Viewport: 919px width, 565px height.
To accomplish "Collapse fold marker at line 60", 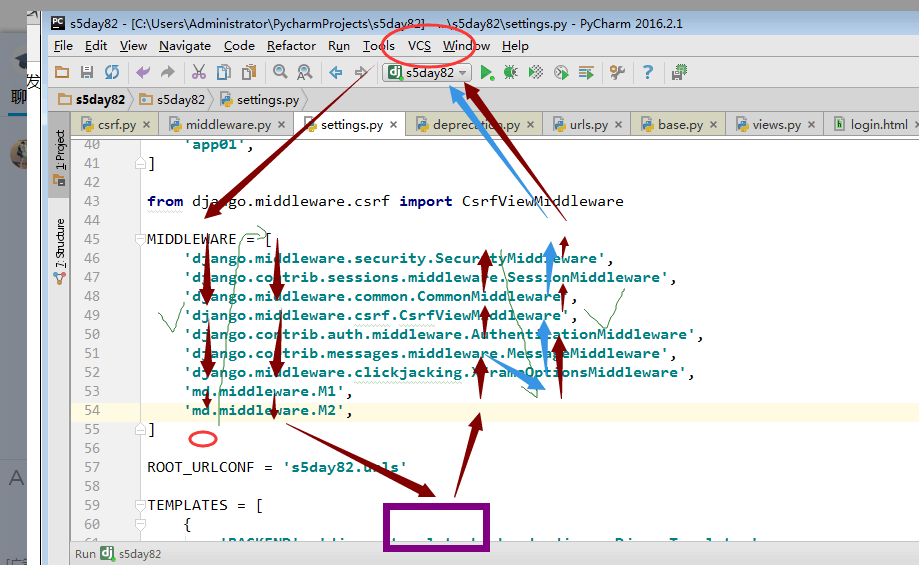I will click(x=140, y=524).
